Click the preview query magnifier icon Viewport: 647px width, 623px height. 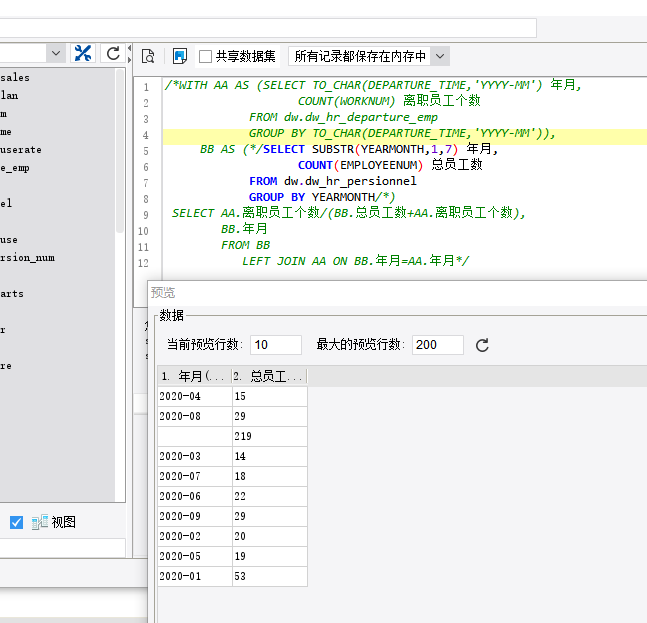(148, 56)
